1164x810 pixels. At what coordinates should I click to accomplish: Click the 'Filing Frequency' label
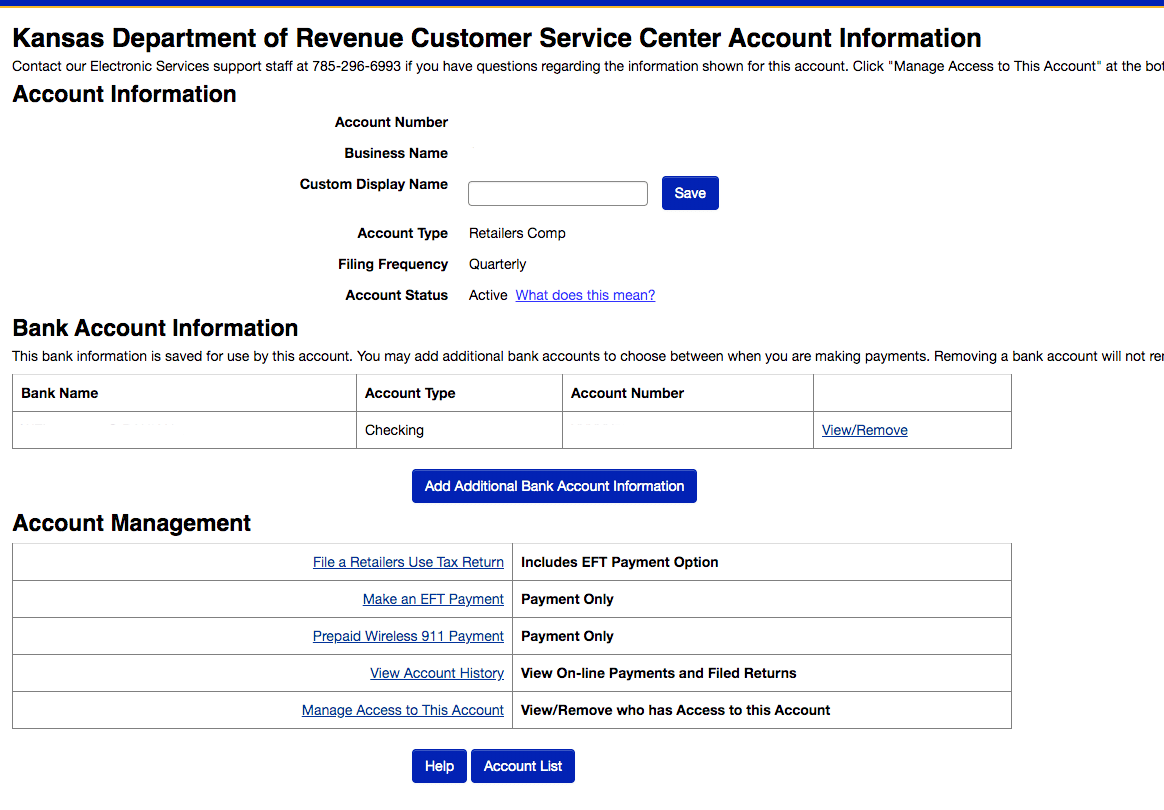point(393,264)
